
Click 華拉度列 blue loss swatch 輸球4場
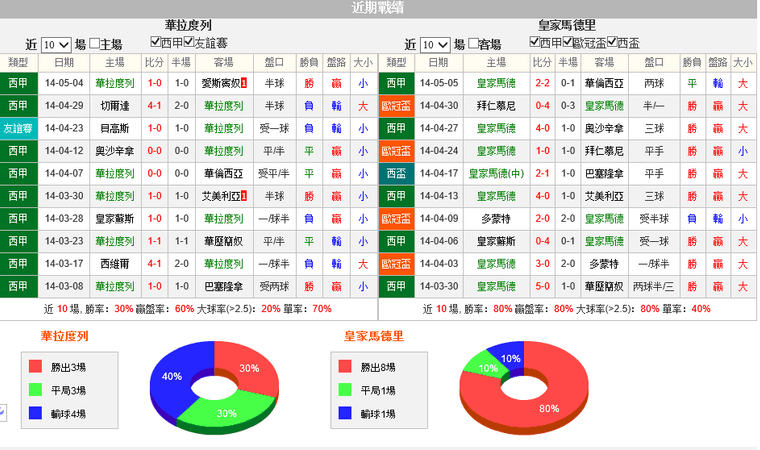[x=35, y=413]
